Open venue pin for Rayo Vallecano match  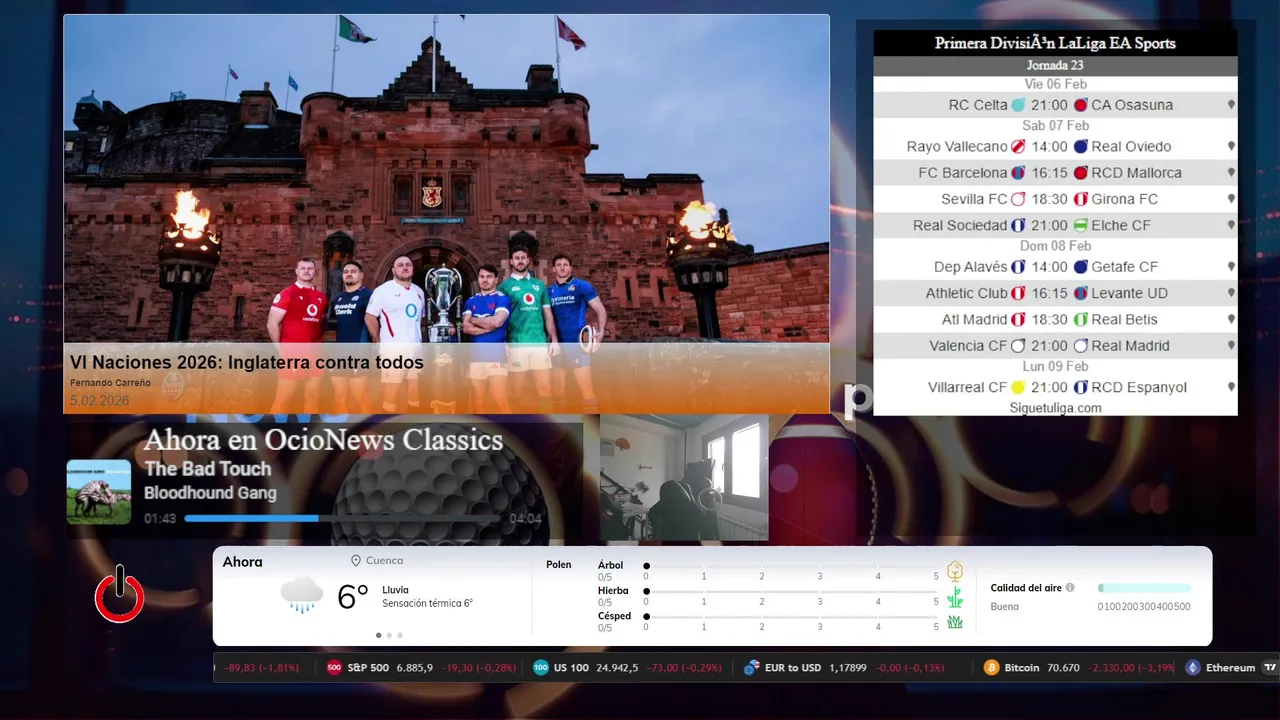point(1231,147)
